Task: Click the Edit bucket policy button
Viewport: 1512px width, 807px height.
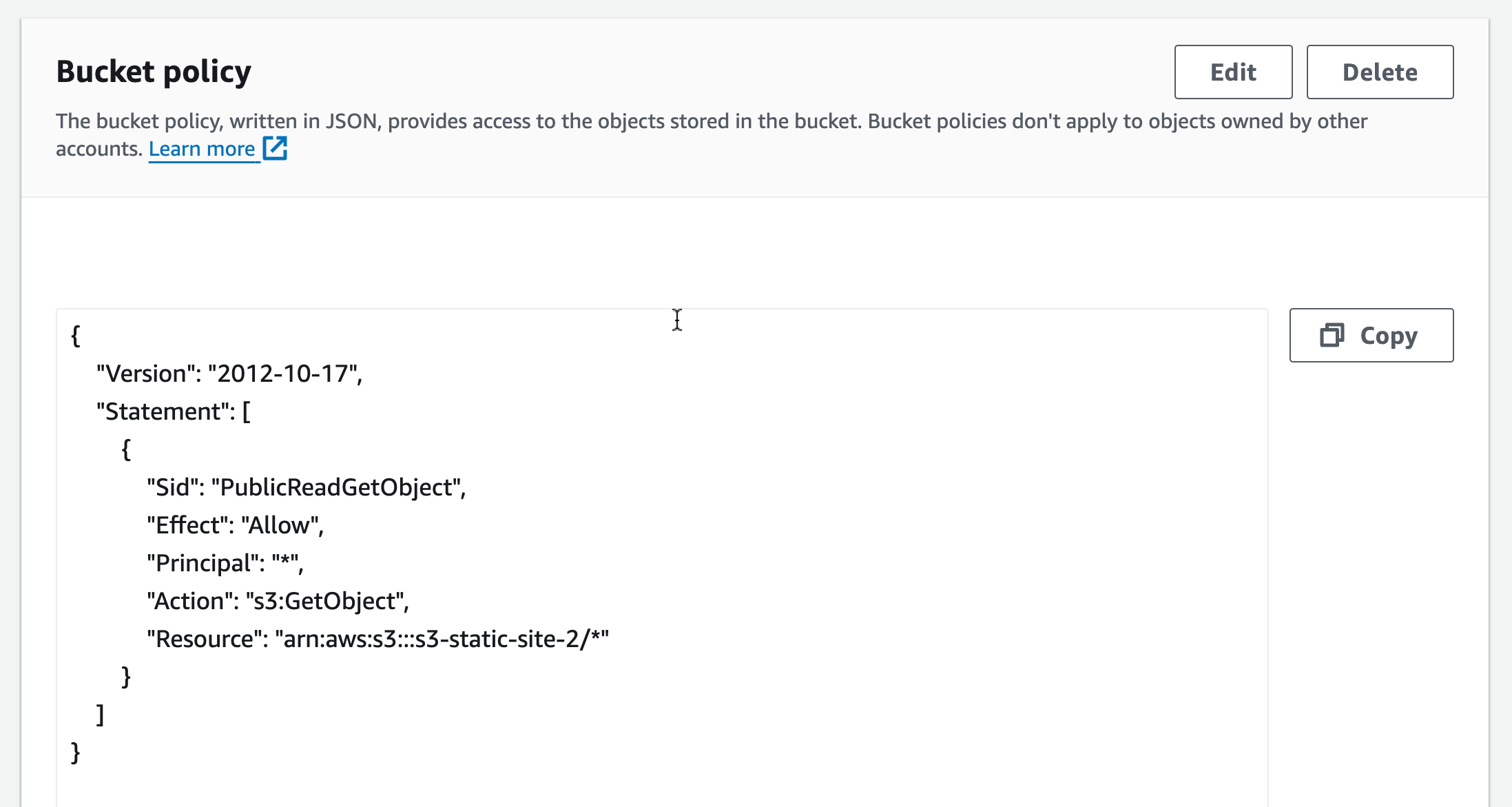Action: click(1233, 72)
